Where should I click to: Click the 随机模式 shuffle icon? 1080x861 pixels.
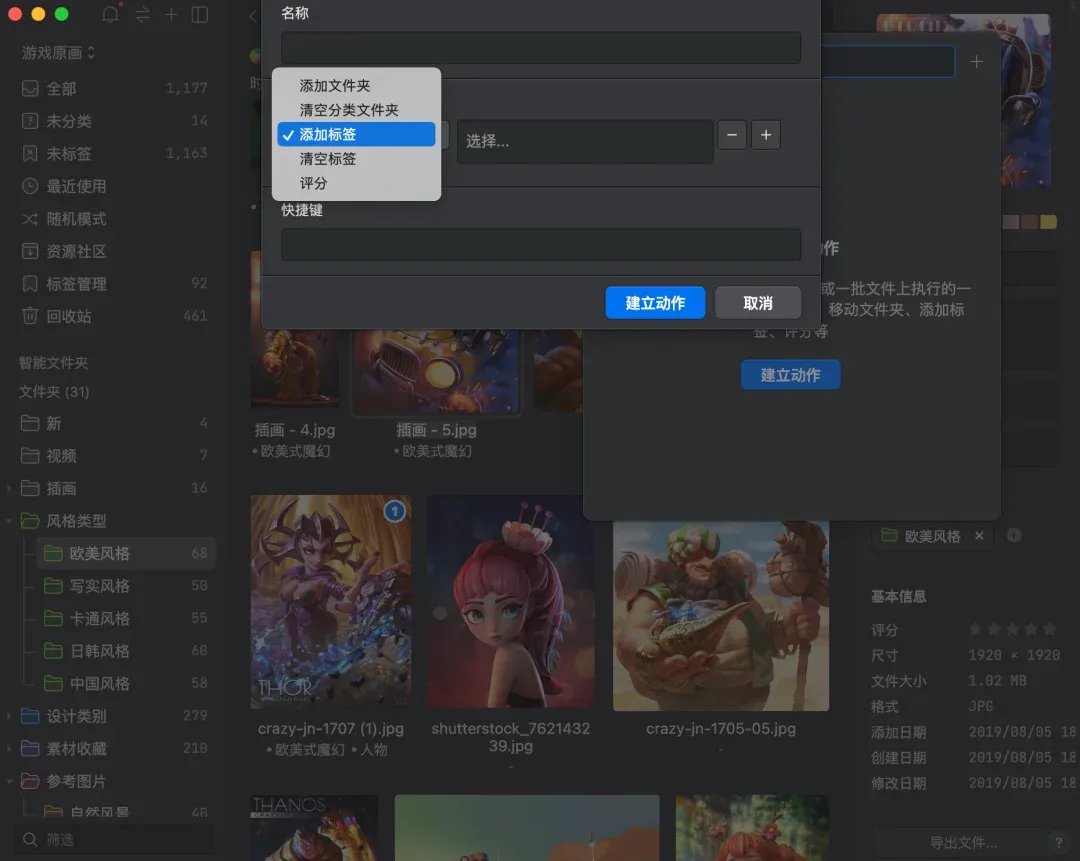pos(30,218)
